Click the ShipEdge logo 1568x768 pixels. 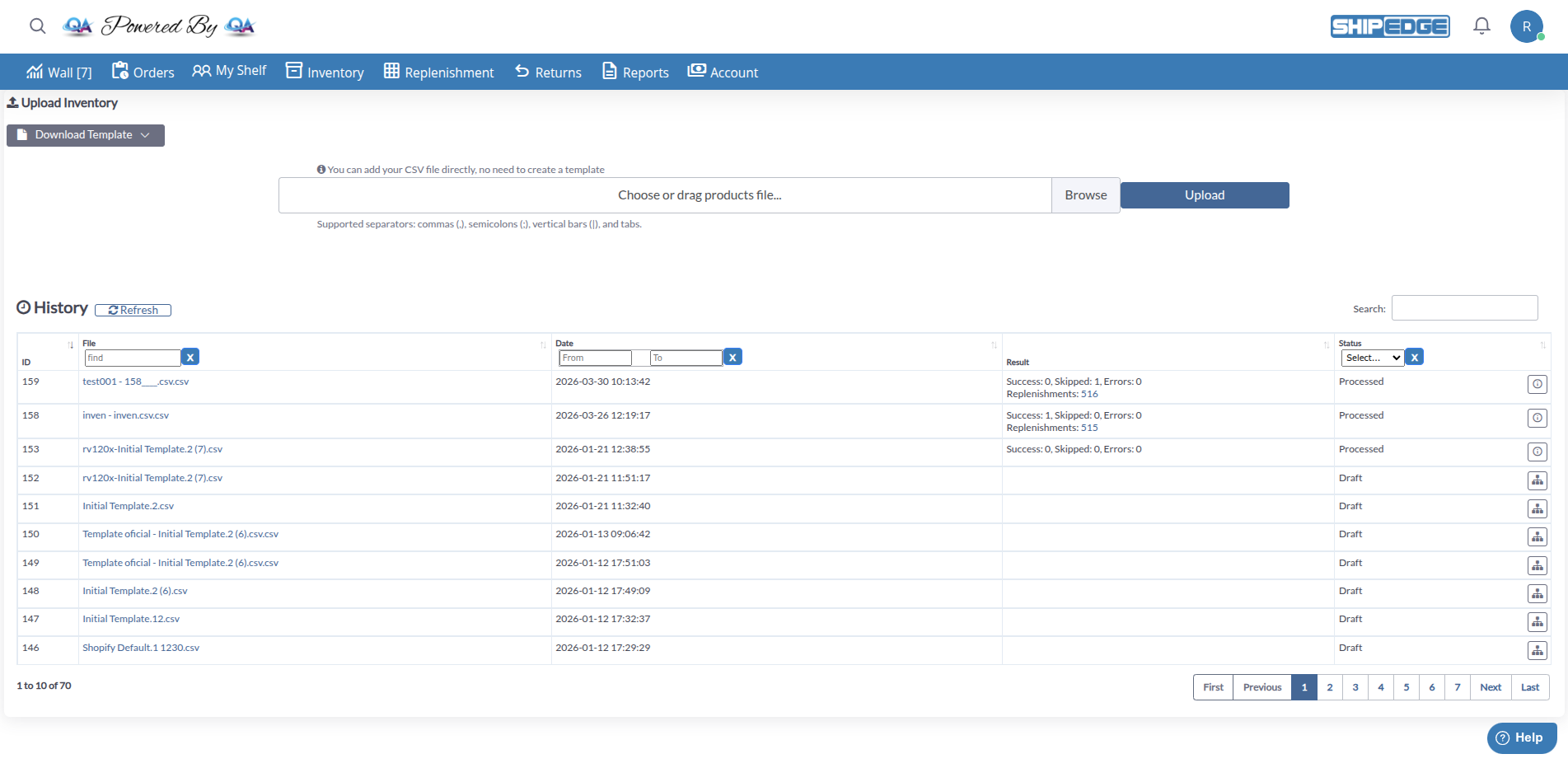point(1390,26)
